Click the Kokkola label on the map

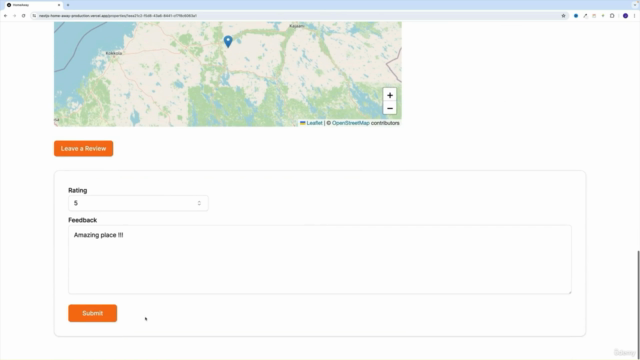[113, 53]
